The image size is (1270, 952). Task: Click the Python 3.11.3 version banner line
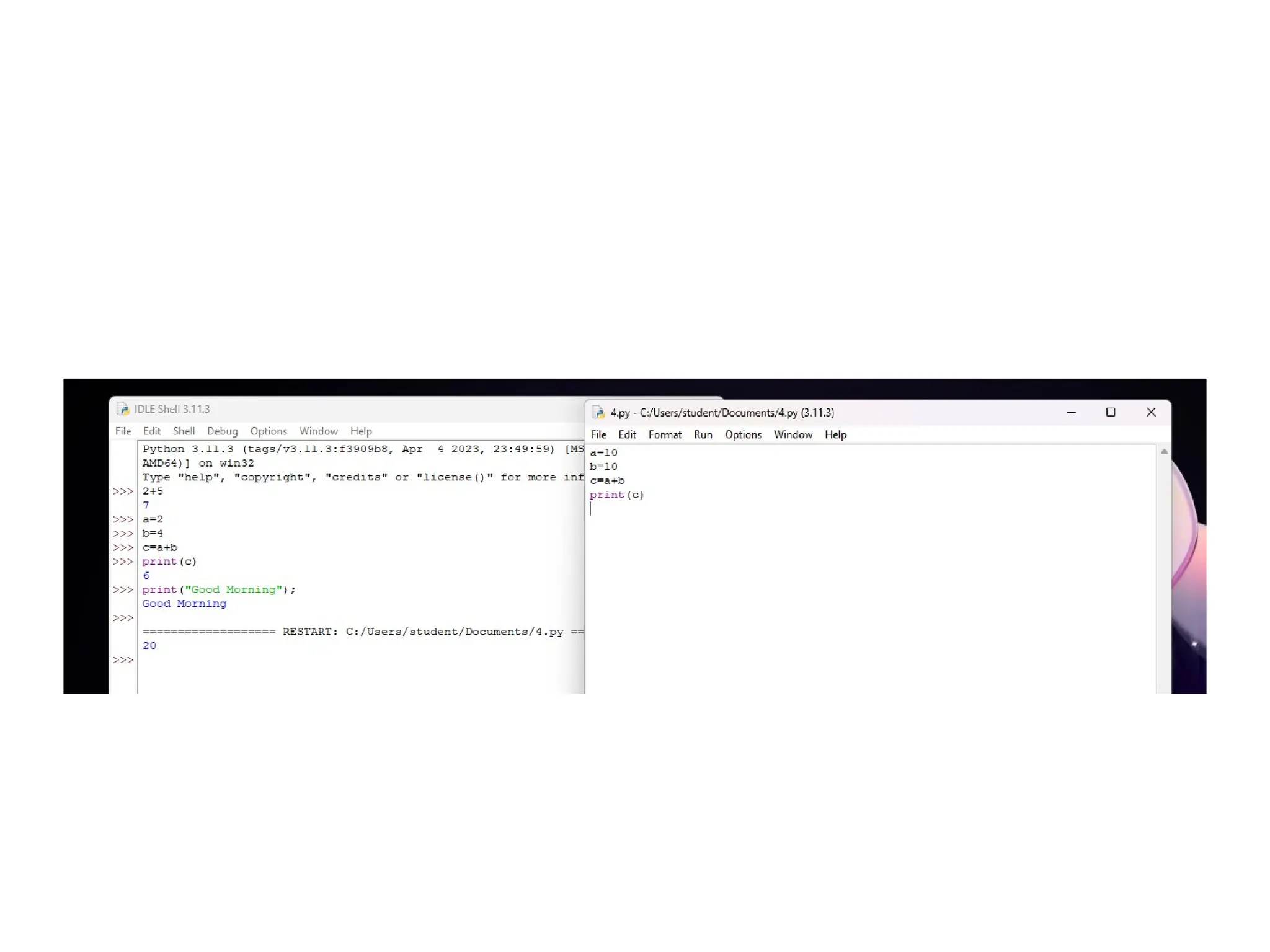[363, 449]
